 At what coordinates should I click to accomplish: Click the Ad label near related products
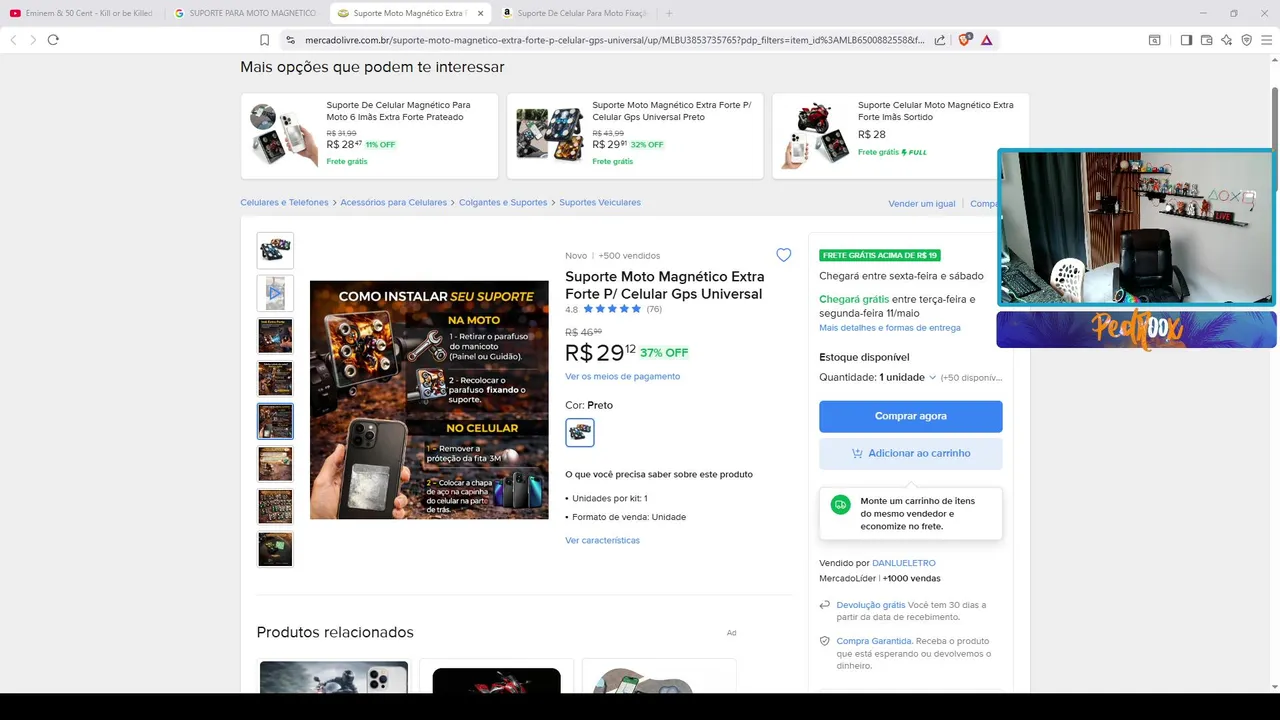coord(731,633)
